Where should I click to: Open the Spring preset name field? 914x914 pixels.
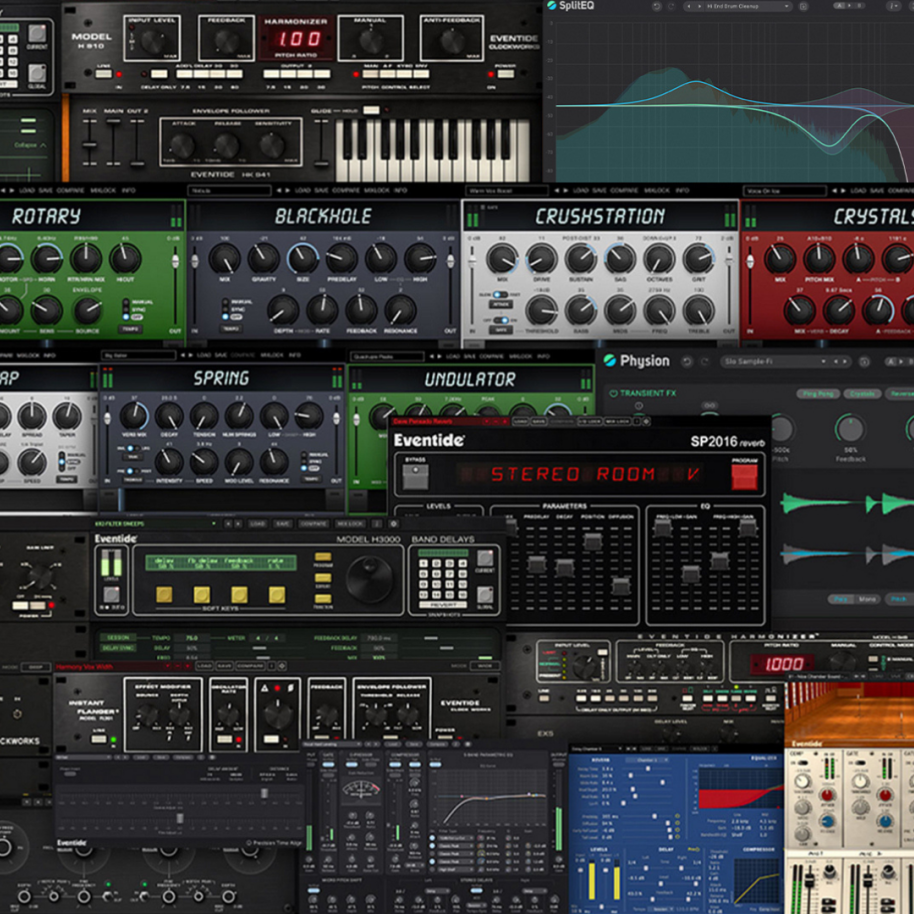coord(139,355)
